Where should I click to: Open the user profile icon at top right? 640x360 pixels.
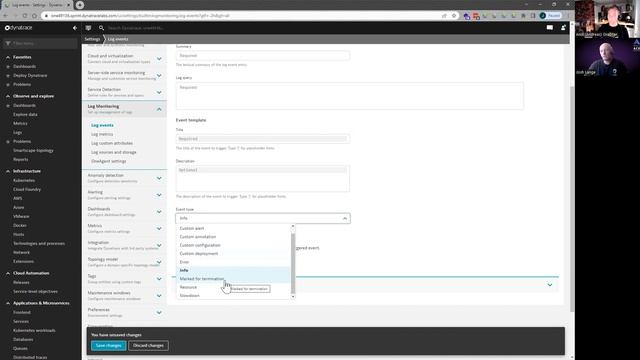(563, 28)
